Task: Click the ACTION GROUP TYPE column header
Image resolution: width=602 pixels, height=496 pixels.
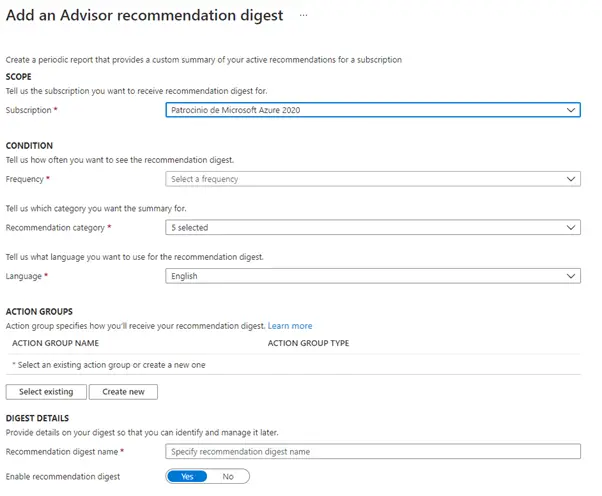Action: coord(308,343)
